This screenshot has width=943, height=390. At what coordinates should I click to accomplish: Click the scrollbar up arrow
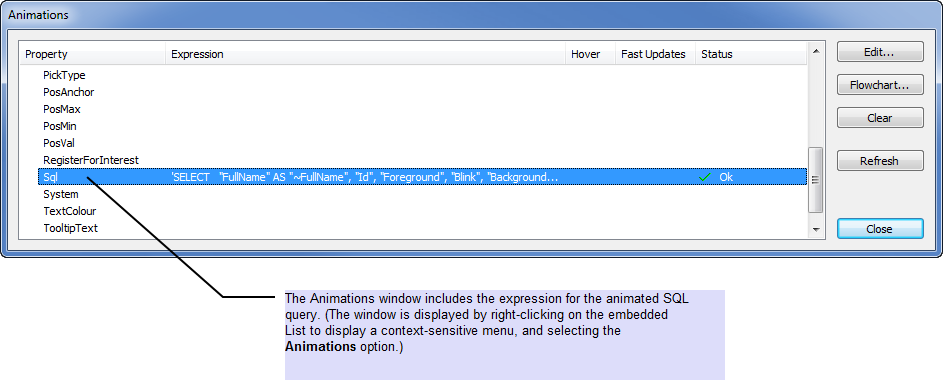(816, 51)
